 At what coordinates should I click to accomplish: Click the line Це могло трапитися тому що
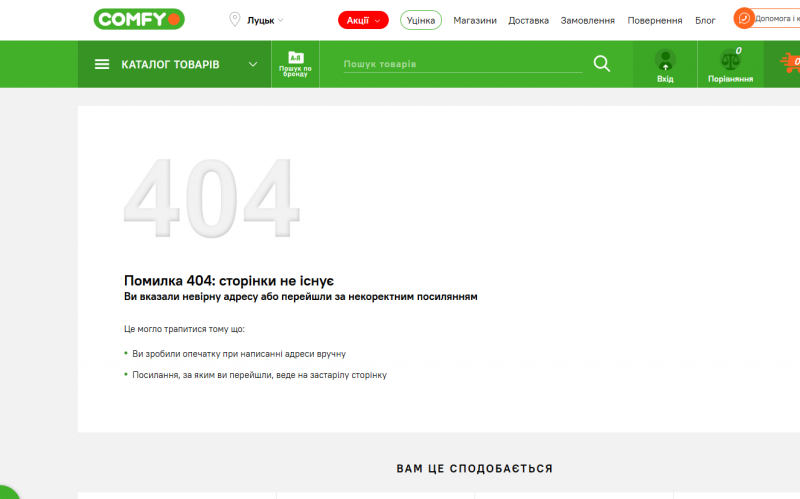click(x=184, y=329)
